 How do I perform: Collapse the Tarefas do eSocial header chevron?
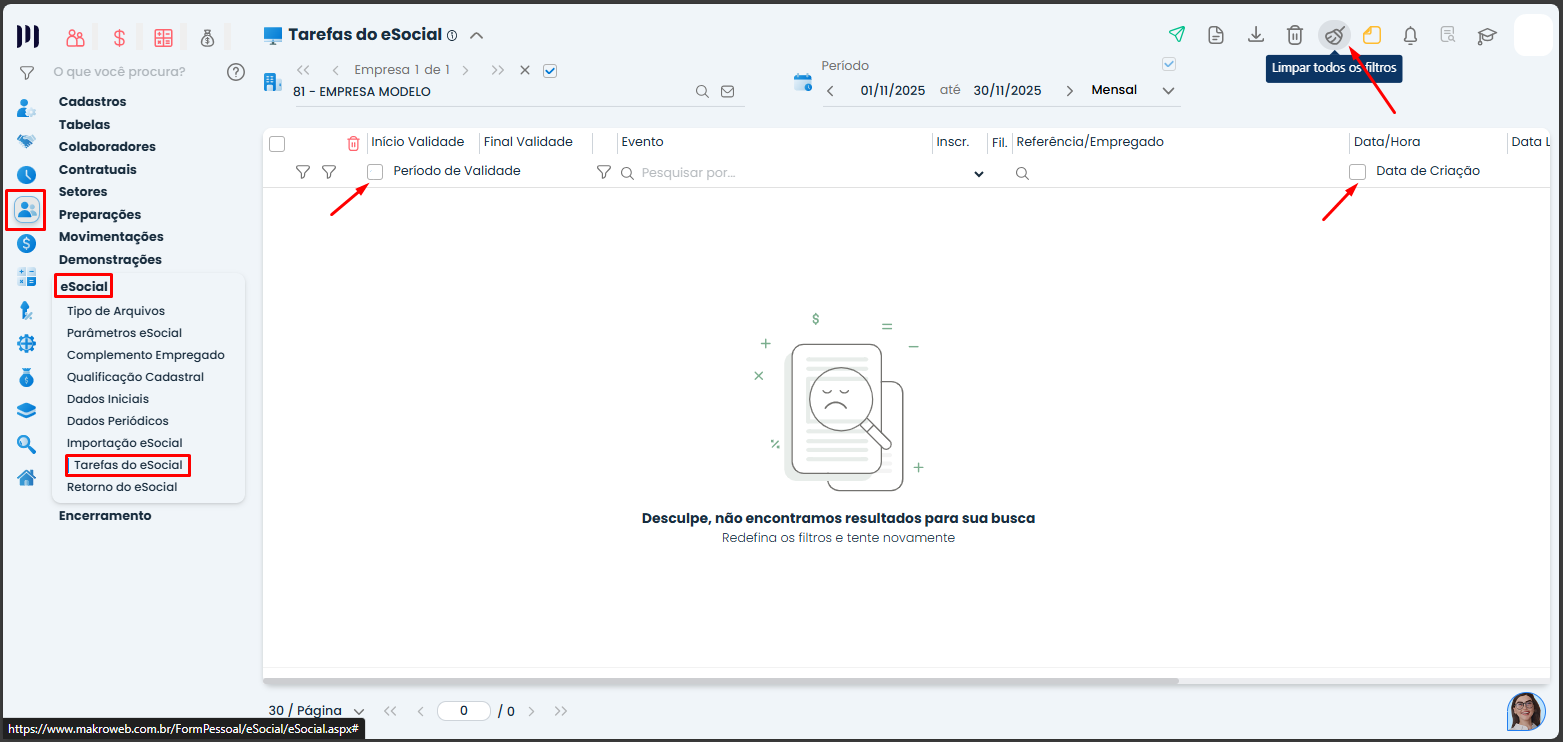477,35
